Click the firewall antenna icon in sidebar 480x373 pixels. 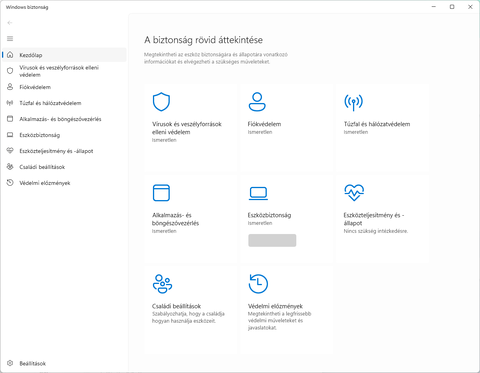tap(10, 103)
